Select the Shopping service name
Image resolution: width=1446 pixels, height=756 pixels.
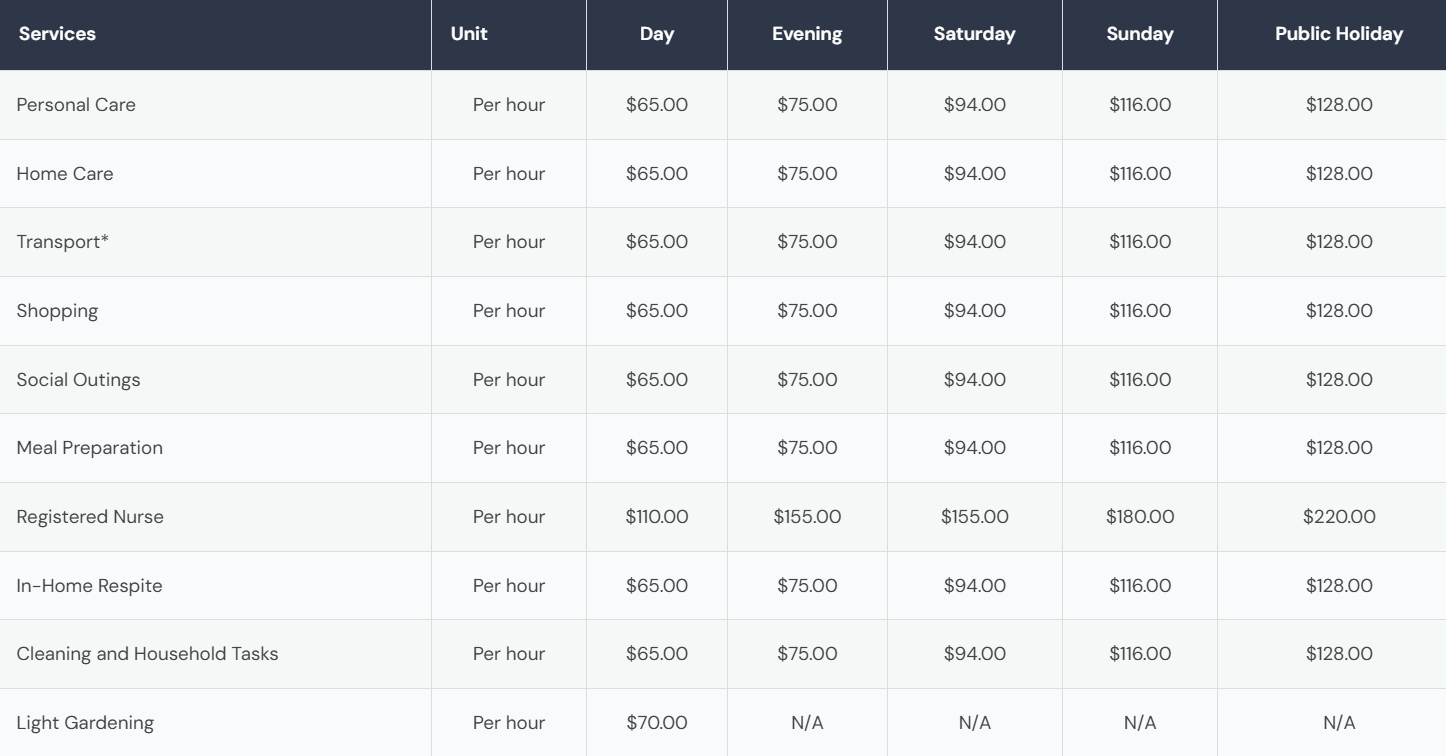click(x=57, y=311)
